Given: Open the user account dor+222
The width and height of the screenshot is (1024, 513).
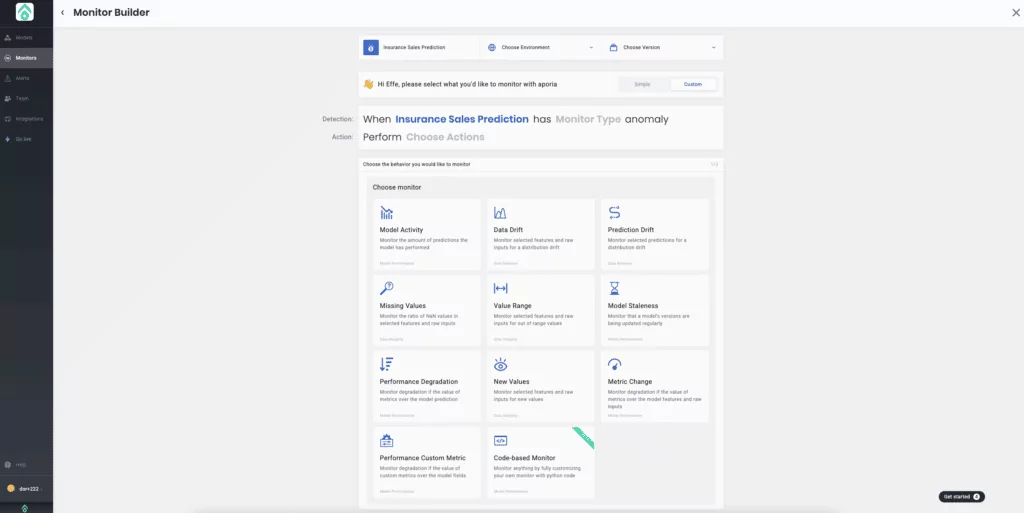Looking at the screenshot, I should point(26,488).
